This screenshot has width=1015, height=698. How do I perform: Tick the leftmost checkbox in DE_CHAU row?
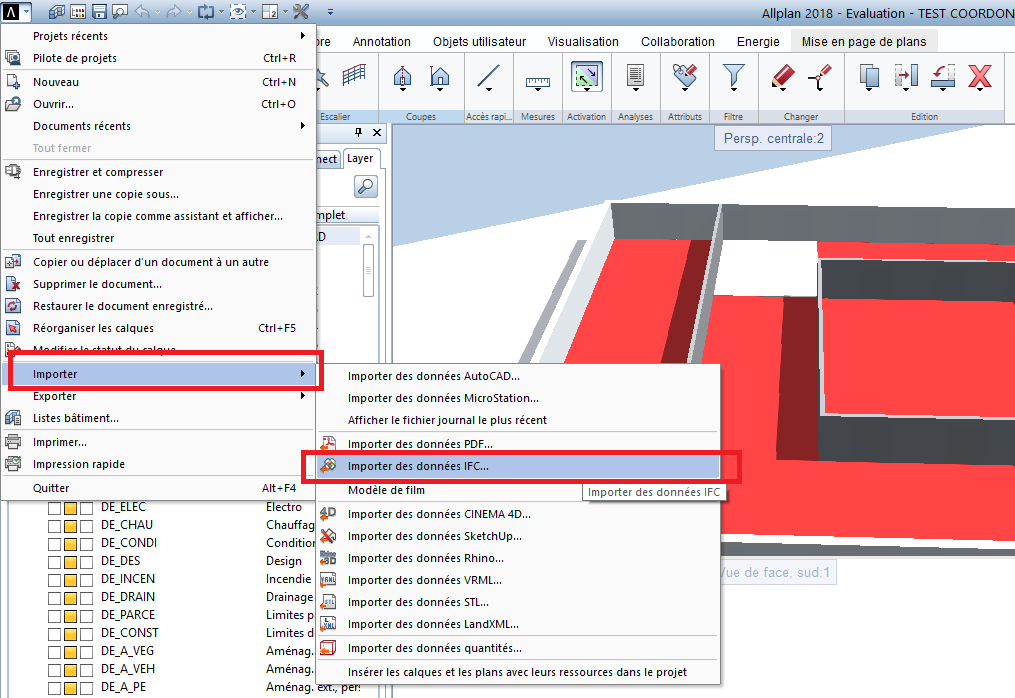point(54,526)
